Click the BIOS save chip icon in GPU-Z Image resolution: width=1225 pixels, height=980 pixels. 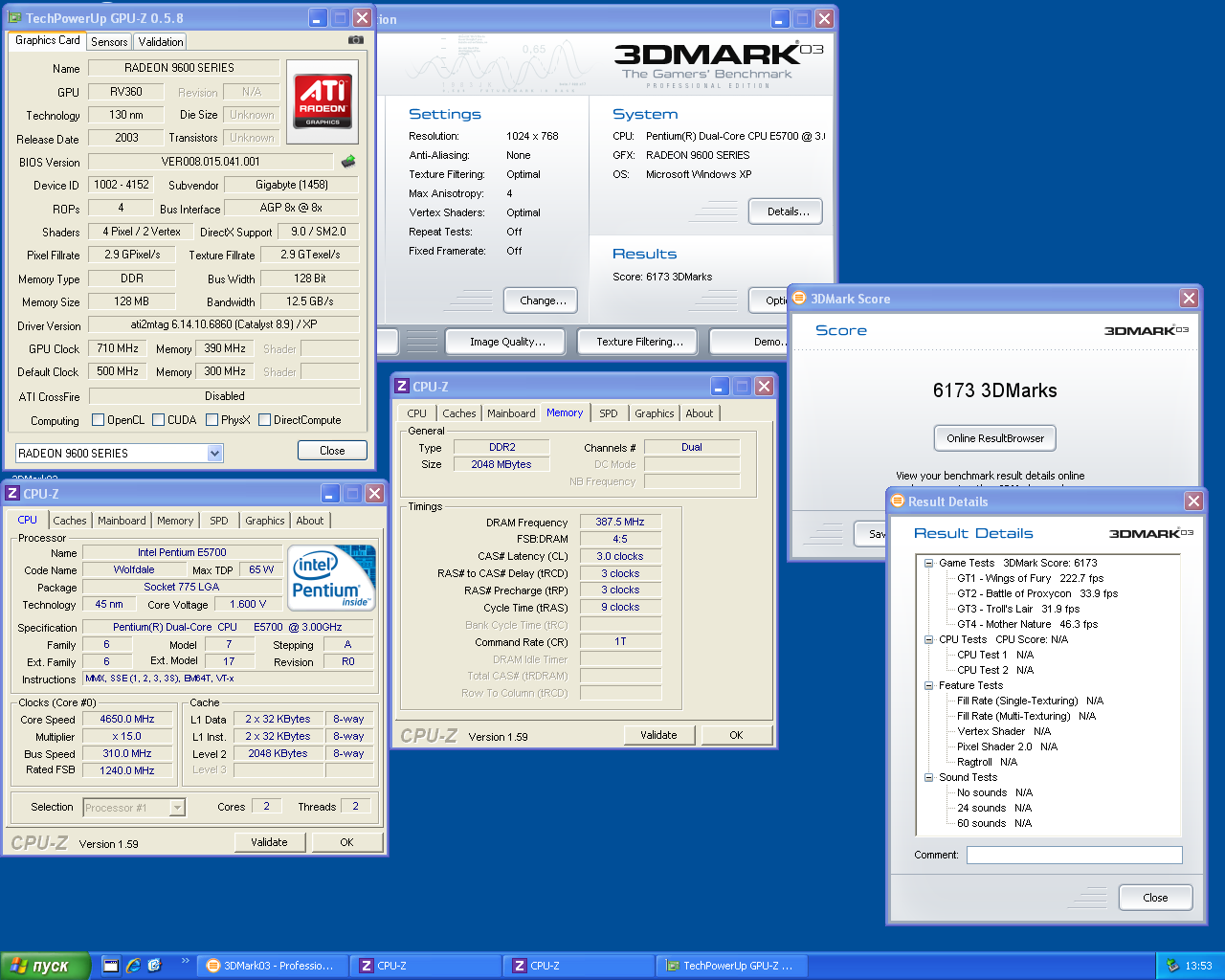[x=348, y=162]
